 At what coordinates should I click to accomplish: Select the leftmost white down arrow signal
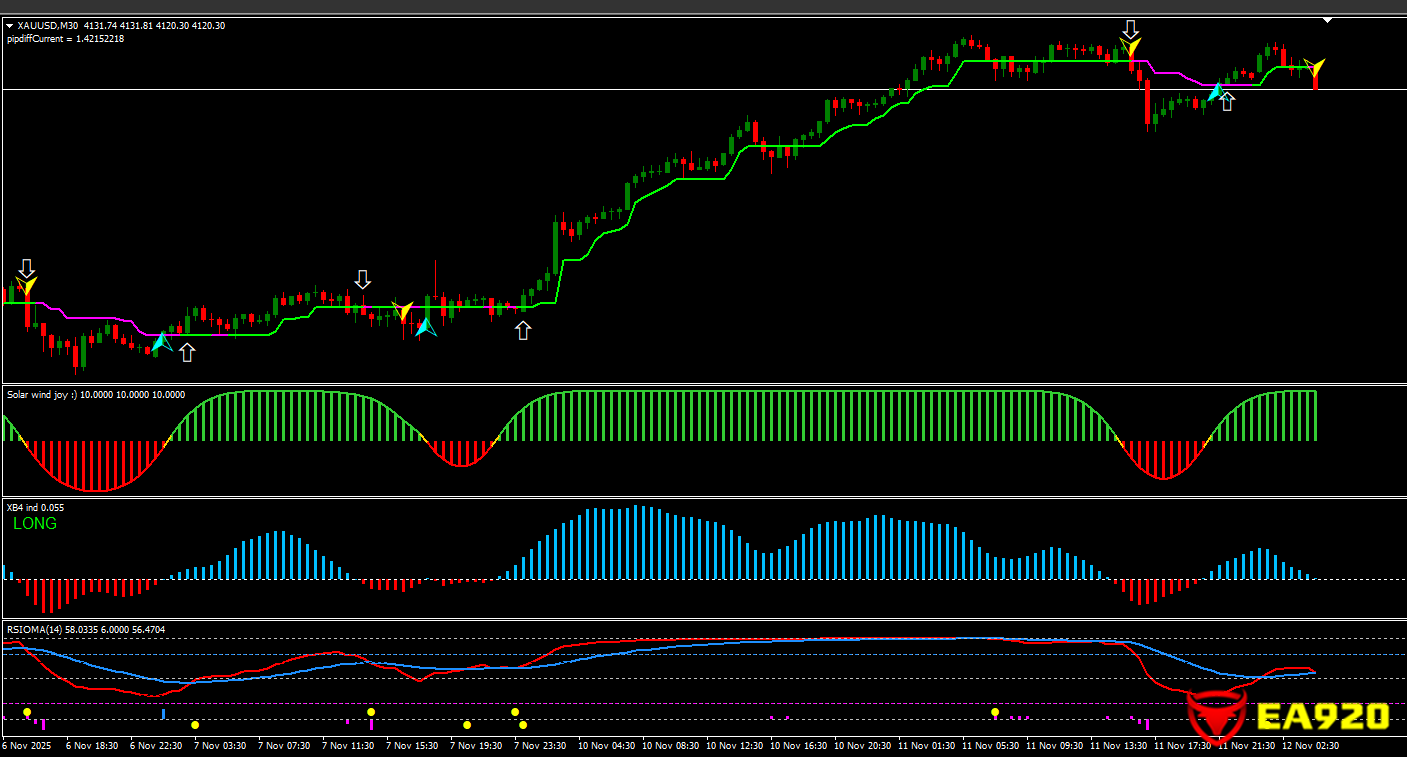(27, 268)
